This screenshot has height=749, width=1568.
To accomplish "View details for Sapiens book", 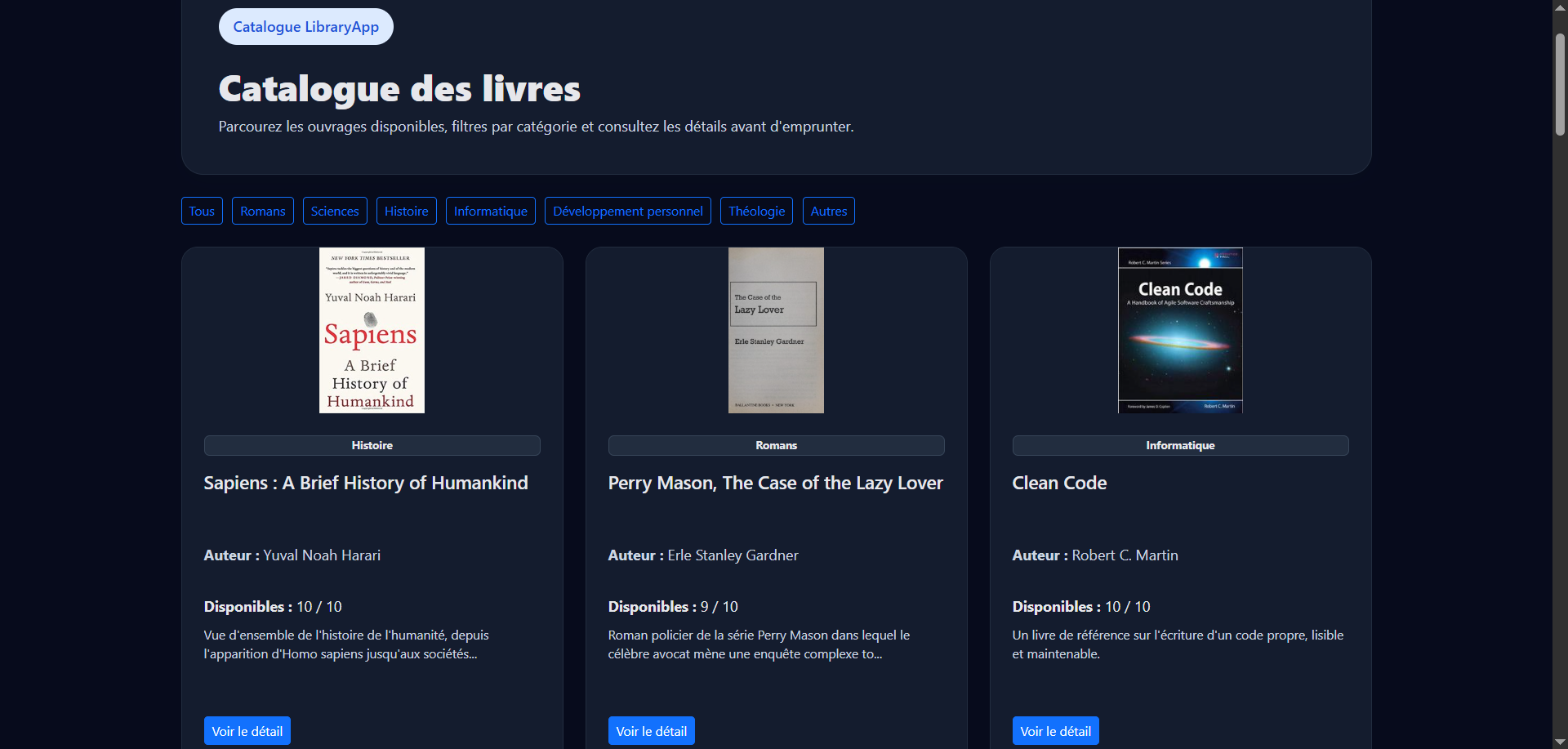I will pyautogui.click(x=247, y=731).
